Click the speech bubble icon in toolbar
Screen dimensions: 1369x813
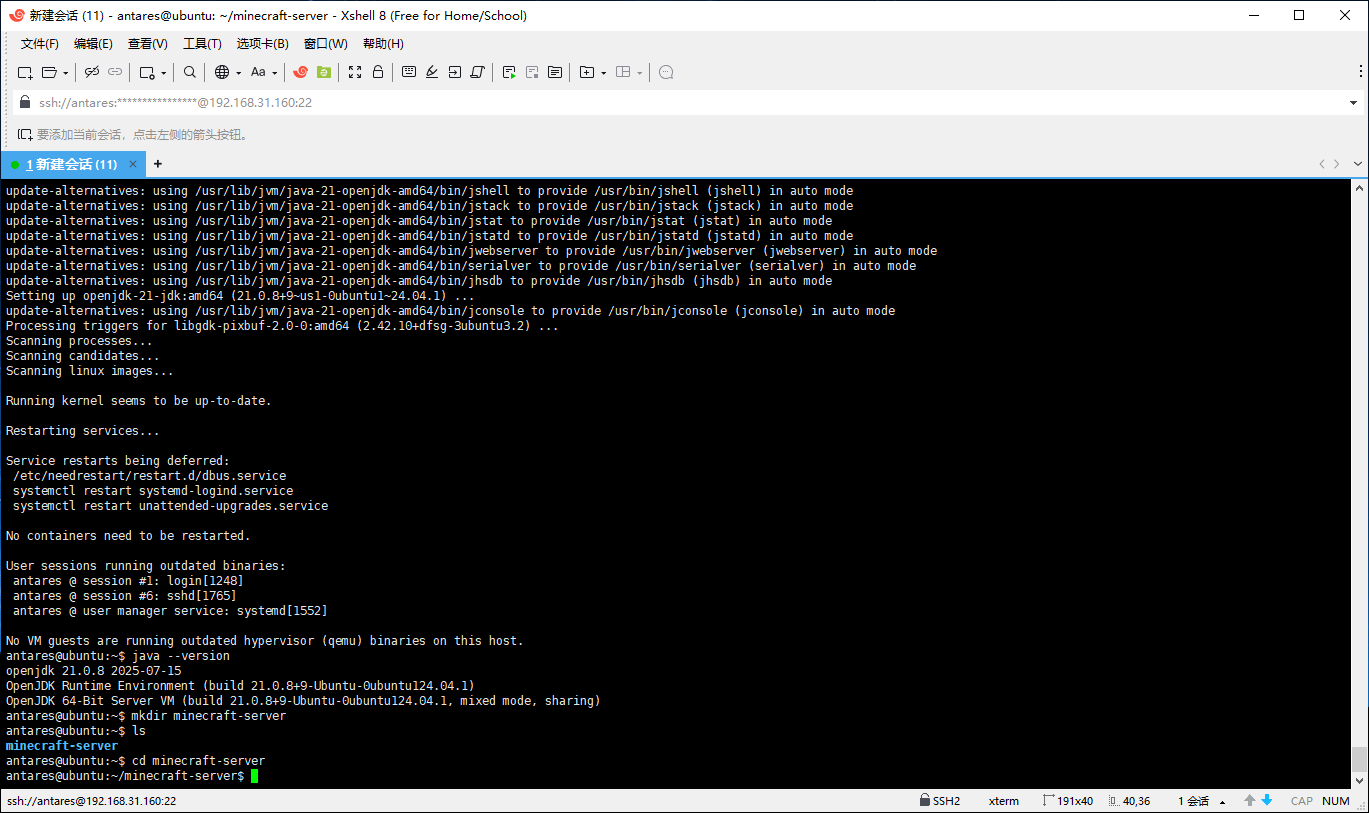[667, 72]
